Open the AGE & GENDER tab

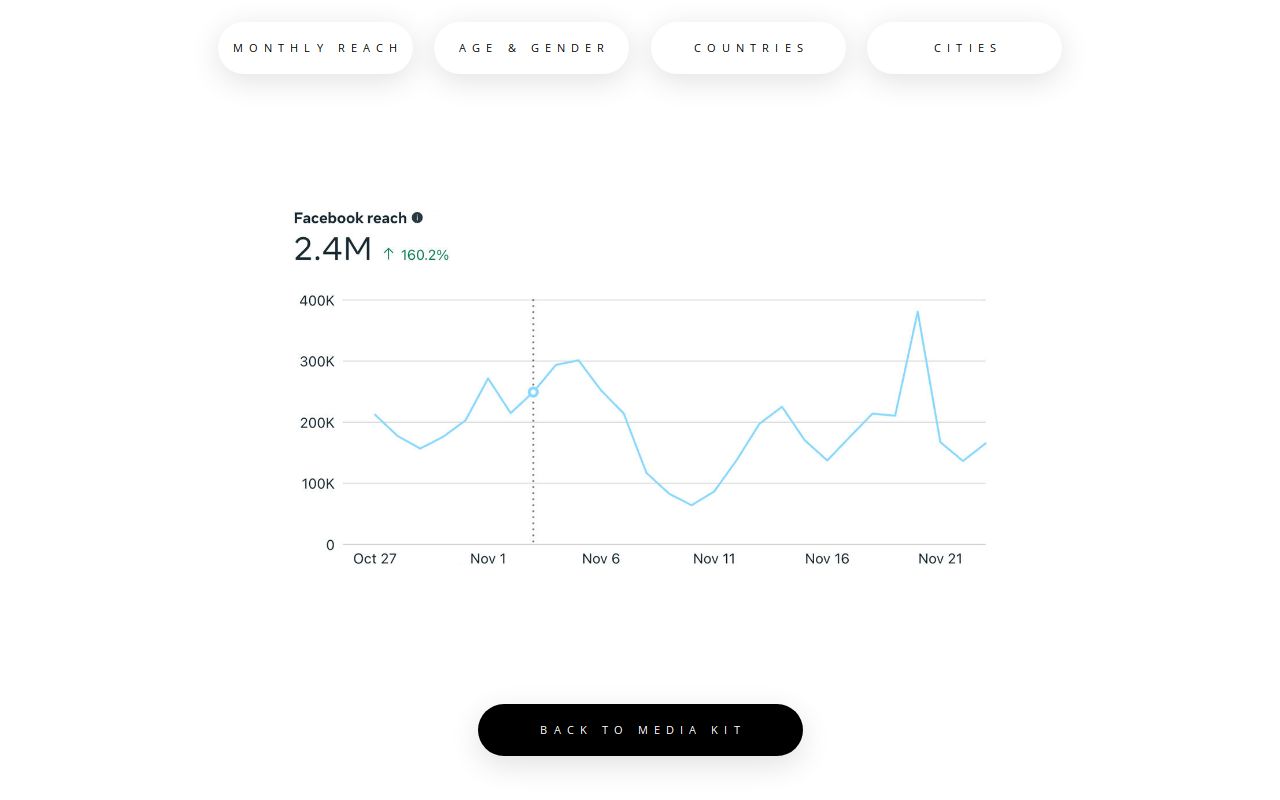[x=531, y=47]
